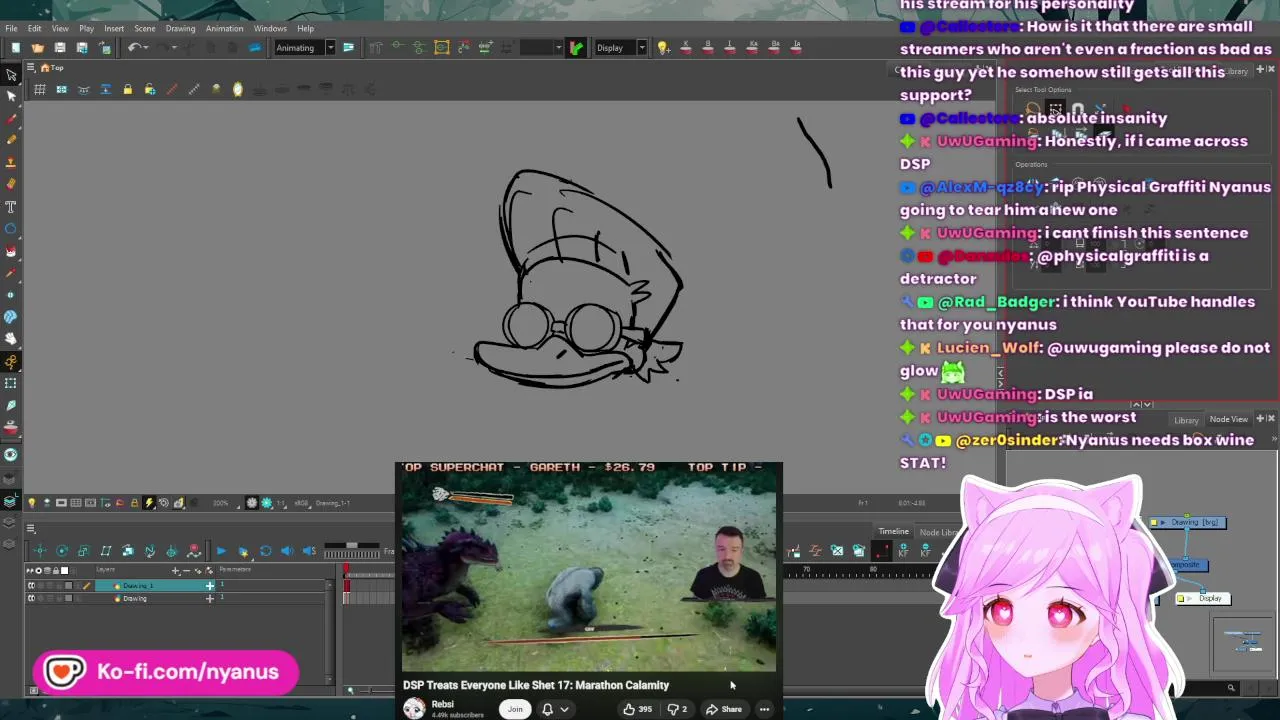Toggle the Loop playback icon
The image size is (1280, 720).
pos(265,551)
